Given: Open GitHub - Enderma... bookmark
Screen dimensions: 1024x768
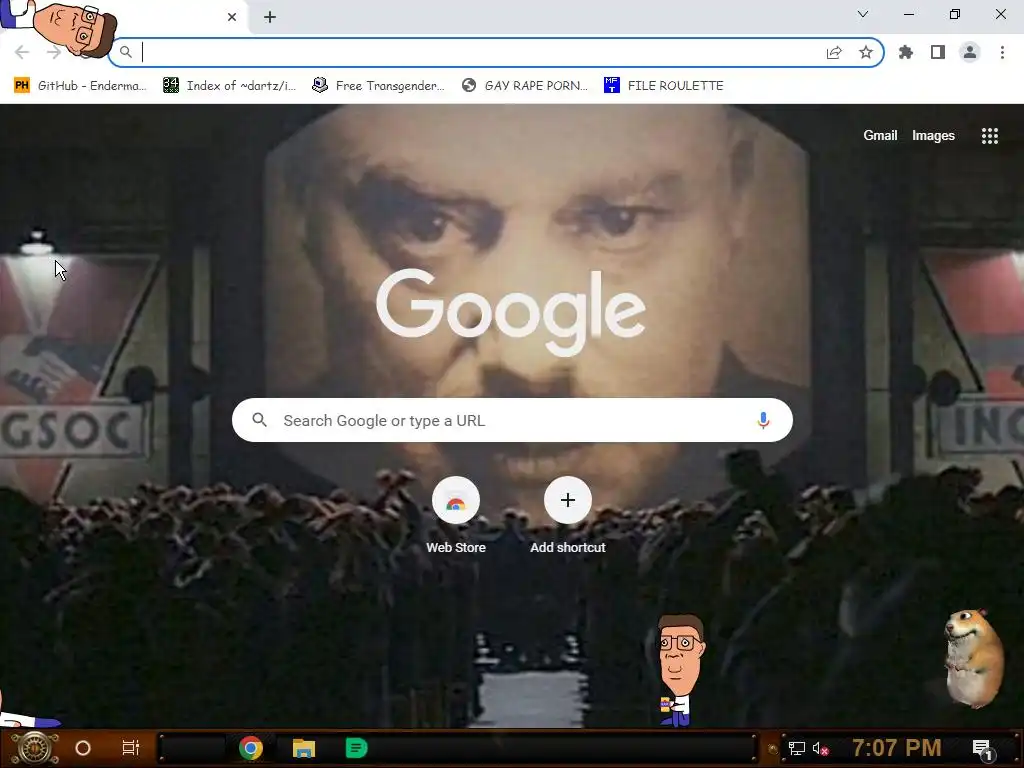Looking at the screenshot, I should coord(80,86).
